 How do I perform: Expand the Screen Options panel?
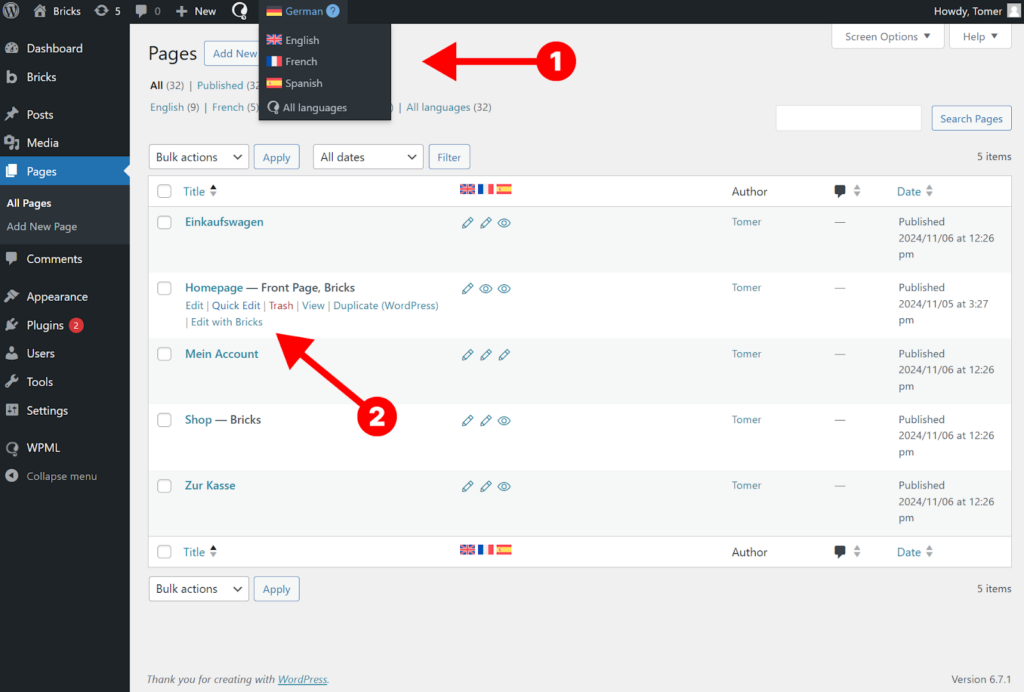click(887, 37)
